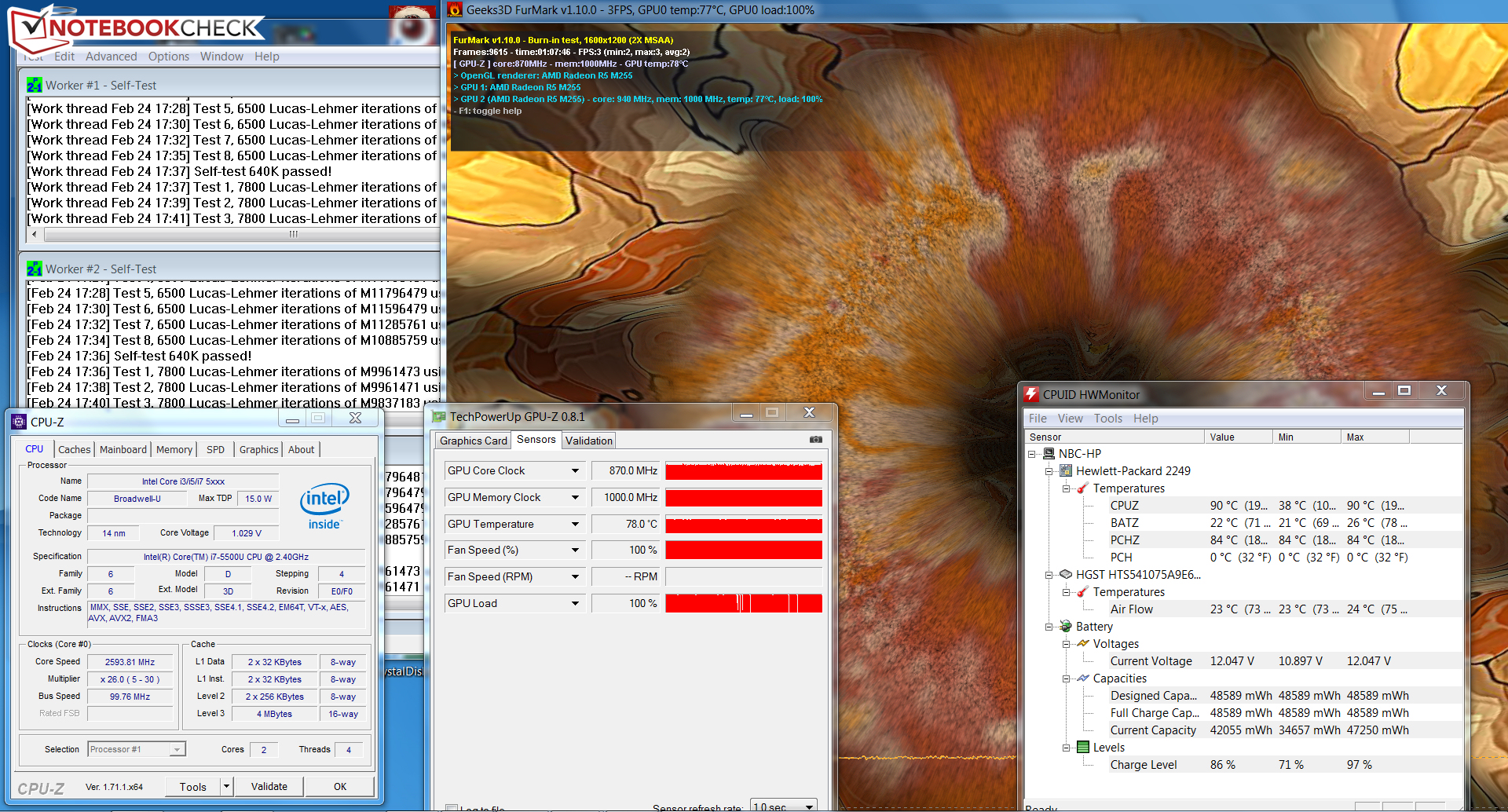1508x812 pixels.
Task: Collapse the Levels node
Action: pos(1066,748)
